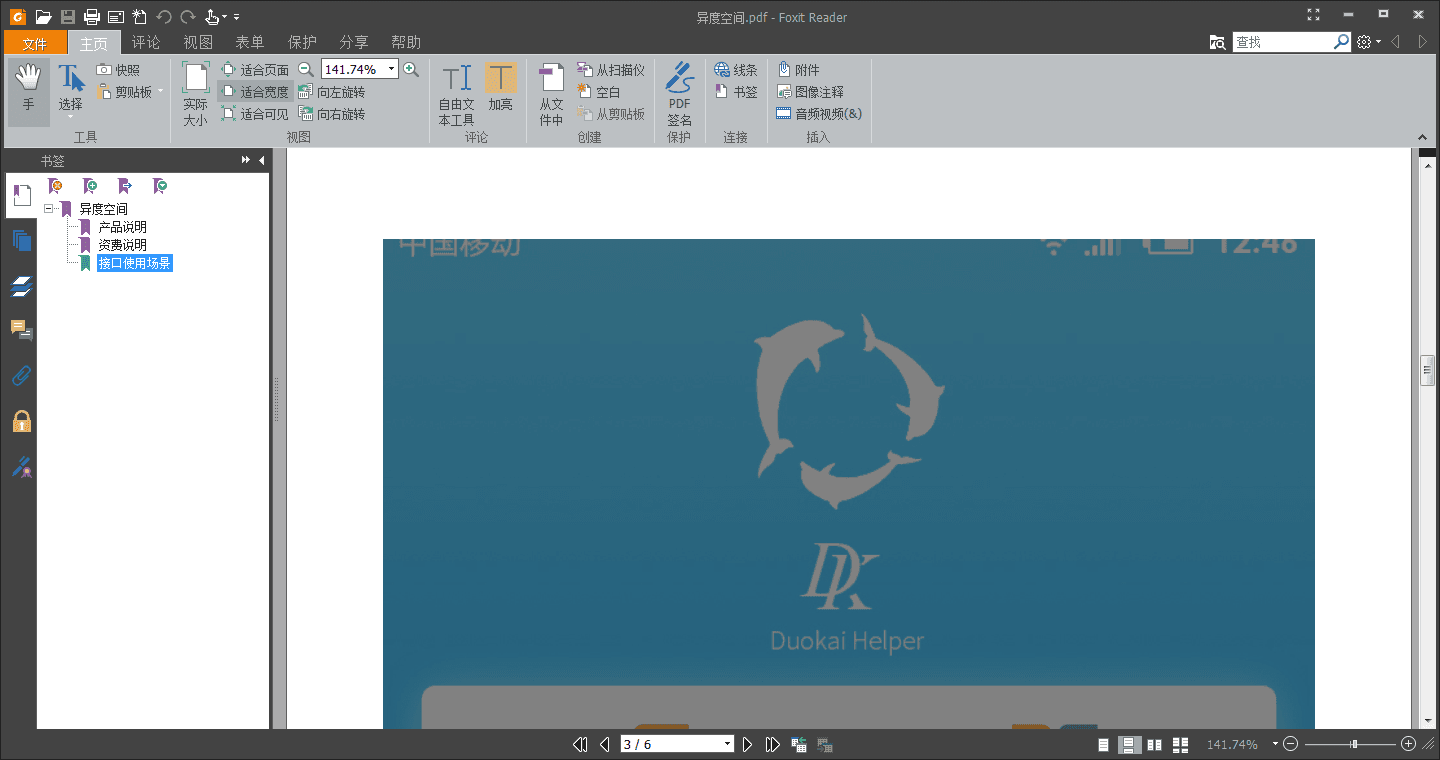Switch to the Home (主页) tab
Image resolution: width=1440 pixels, height=760 pixels.
pyautogui.click(x=94, y=42)
